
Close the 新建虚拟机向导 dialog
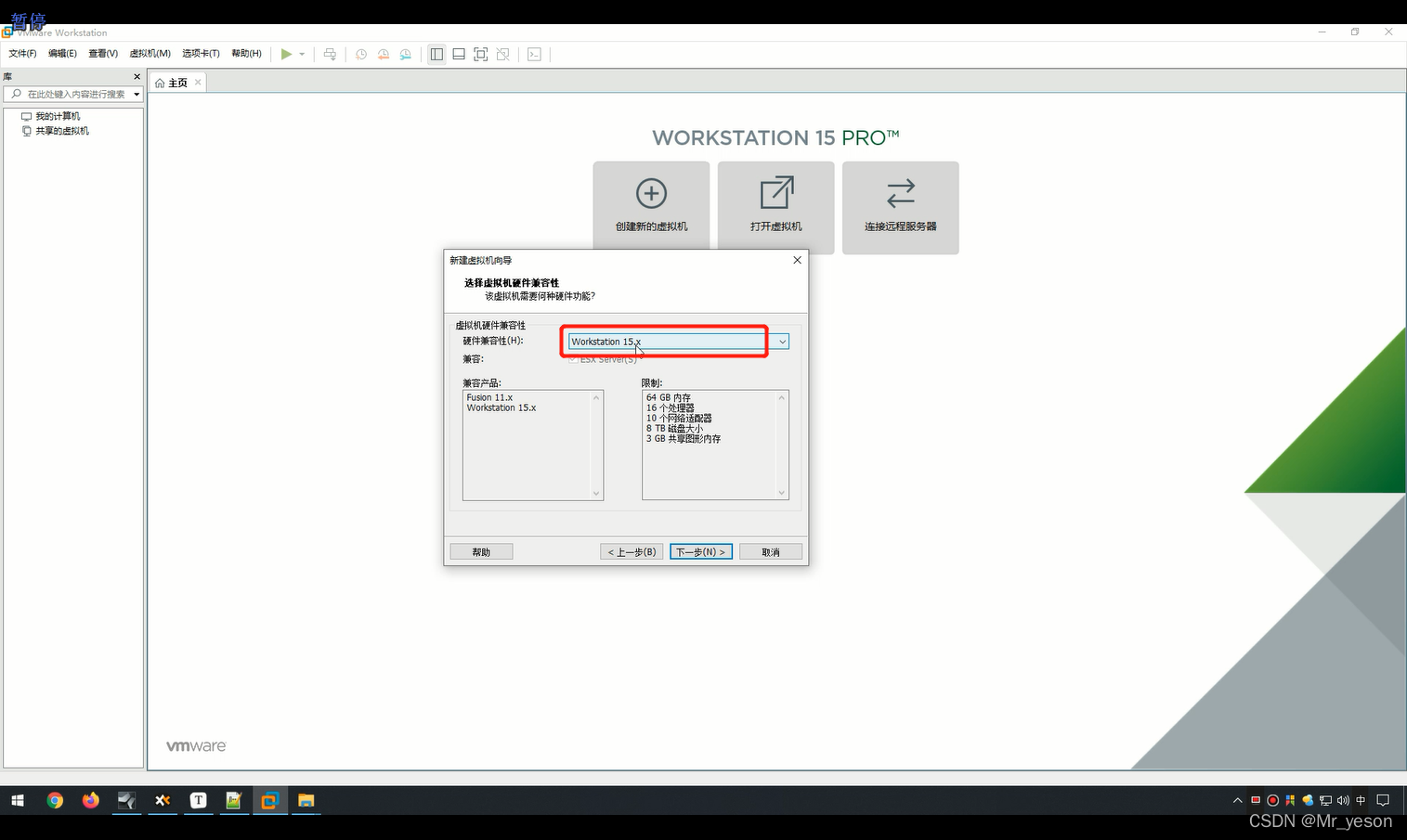[797, 260]
